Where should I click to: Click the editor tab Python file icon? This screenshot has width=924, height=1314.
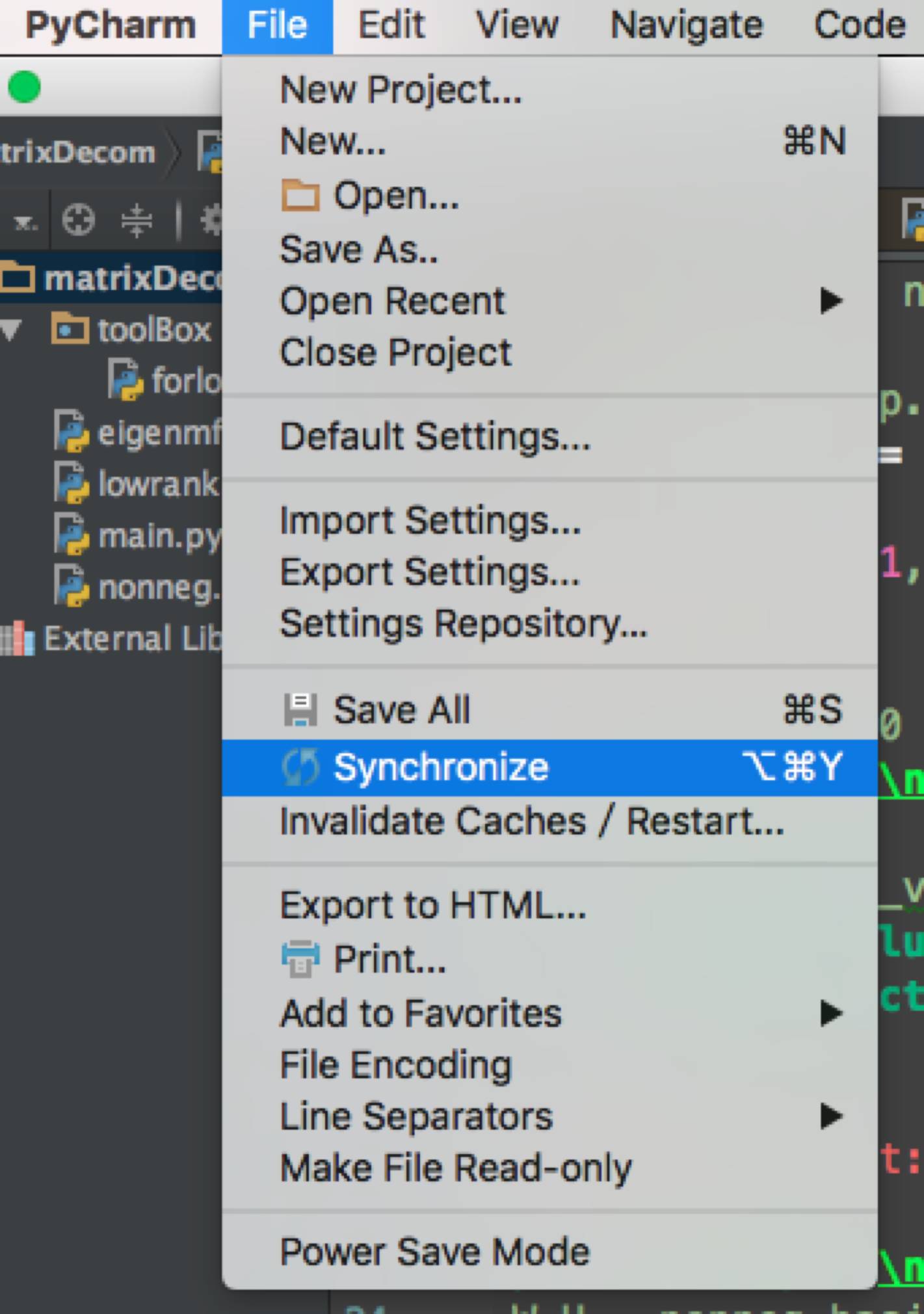(913, 220)
